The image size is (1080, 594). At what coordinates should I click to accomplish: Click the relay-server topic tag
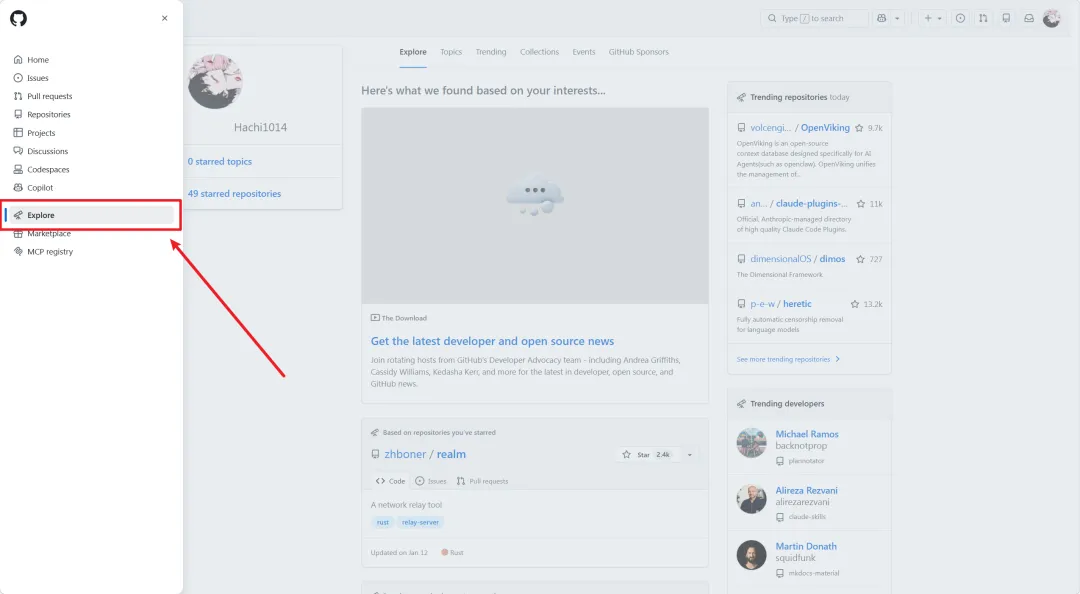tap(420, 522)
